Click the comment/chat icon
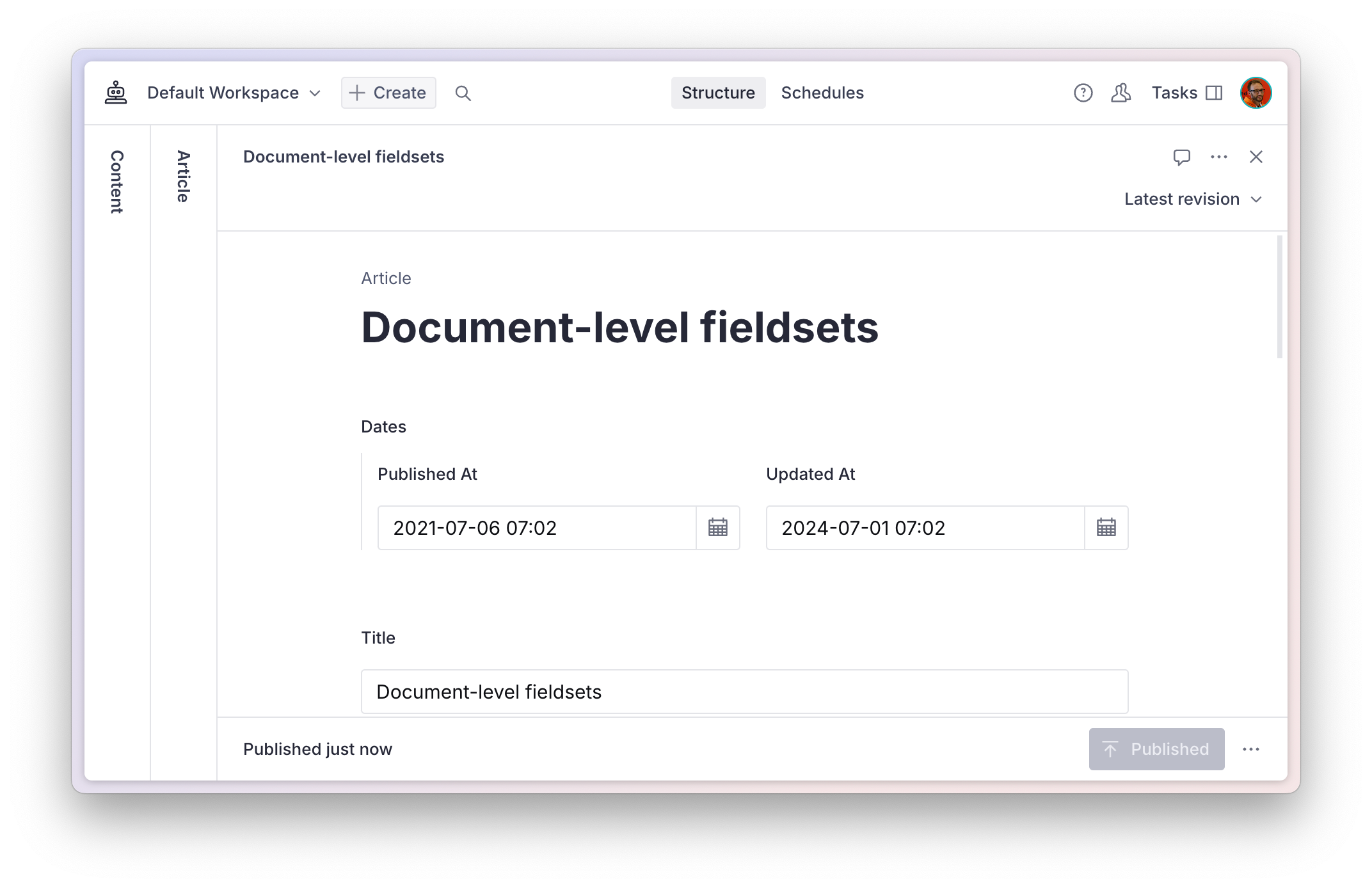Screen dimensions: 1372x888 click(x=1181, y=157)
